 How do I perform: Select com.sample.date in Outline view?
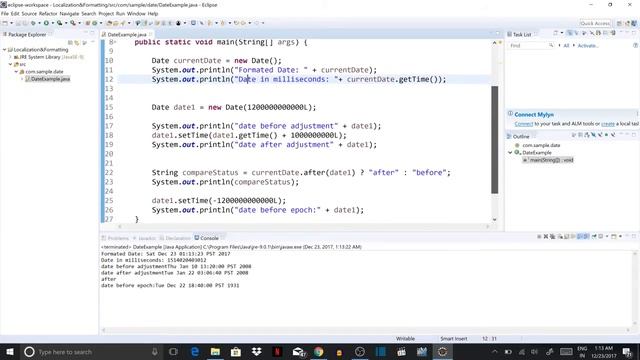pos(541,145)
